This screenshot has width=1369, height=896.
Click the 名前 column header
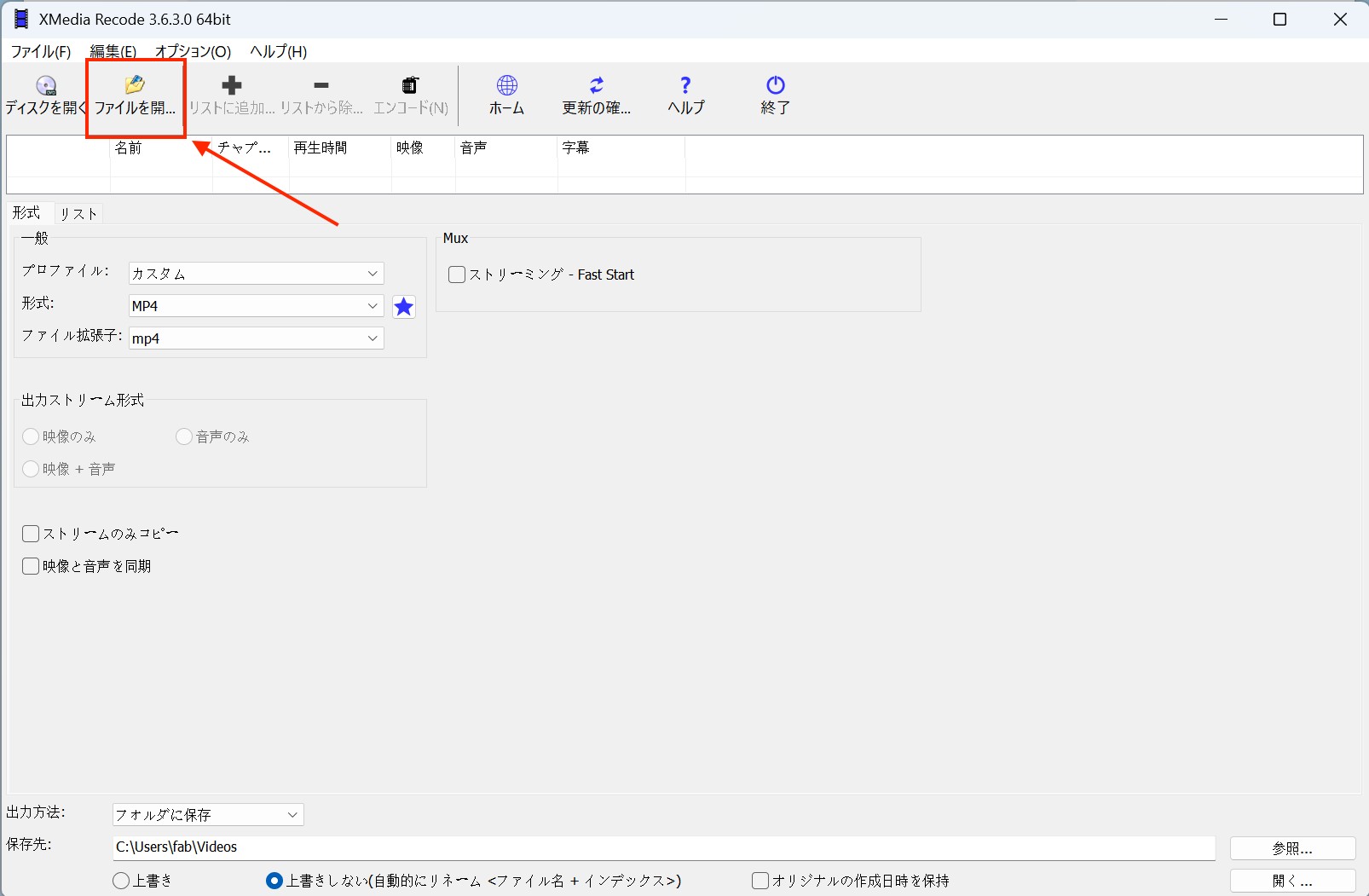click(161, 147)
